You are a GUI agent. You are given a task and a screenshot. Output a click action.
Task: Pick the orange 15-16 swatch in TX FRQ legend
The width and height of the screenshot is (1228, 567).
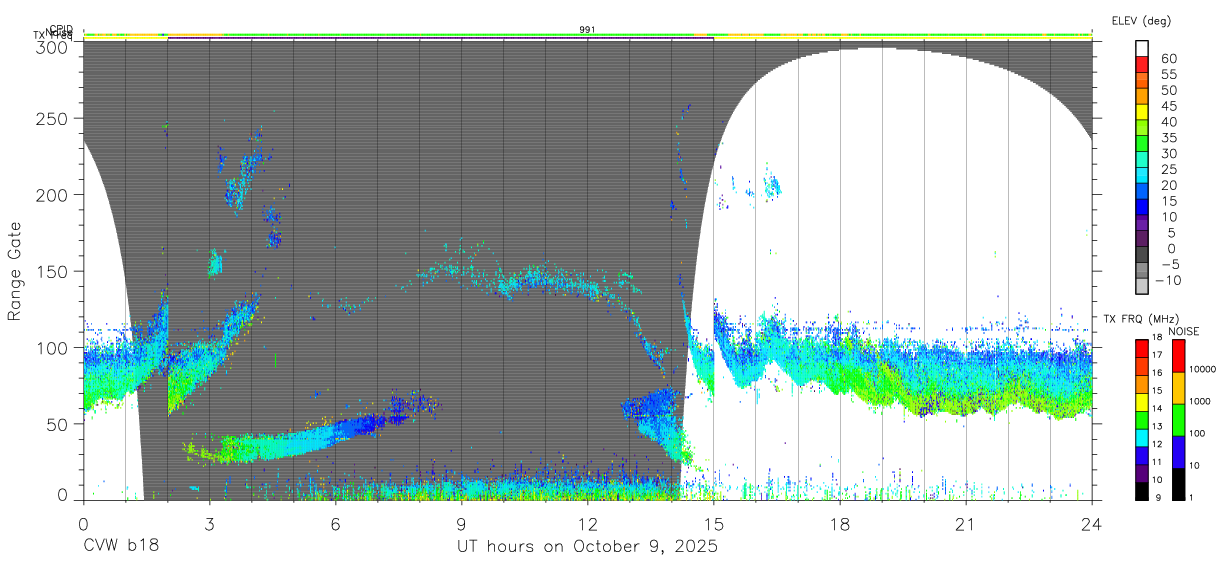click(1141, 384)
